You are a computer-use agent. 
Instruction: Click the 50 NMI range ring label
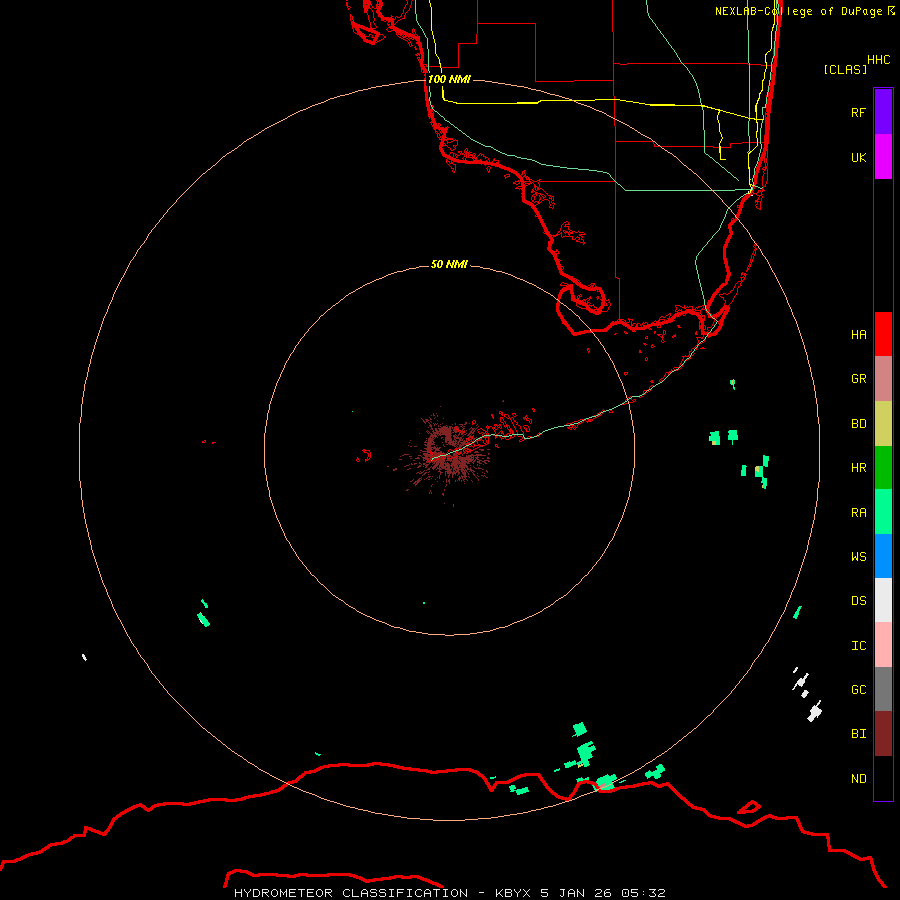(449, 264)
